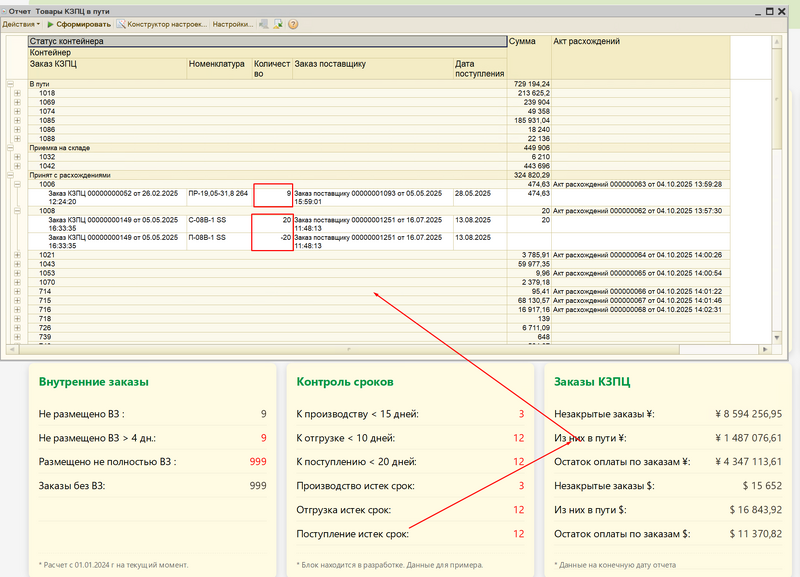Viewport: 800px width, 577px height.
Task: Click the Акт расхождений column header
Action: pyautogui.click(x=641, y=57)
